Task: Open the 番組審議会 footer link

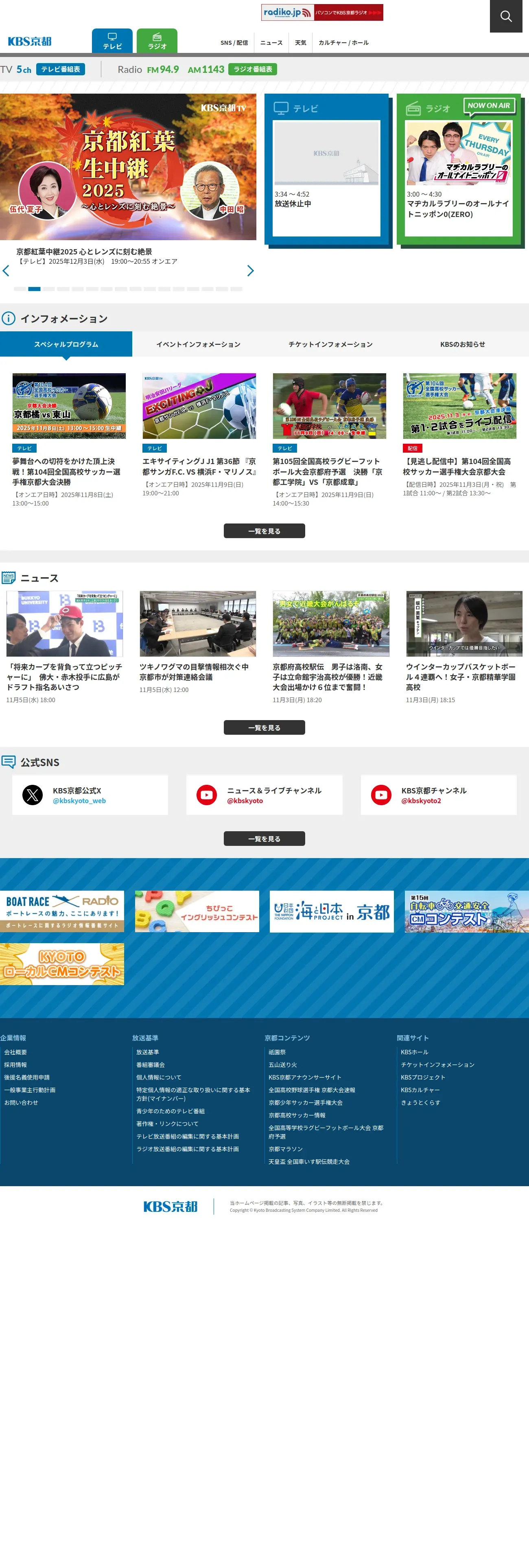Action: [151, 1065]
